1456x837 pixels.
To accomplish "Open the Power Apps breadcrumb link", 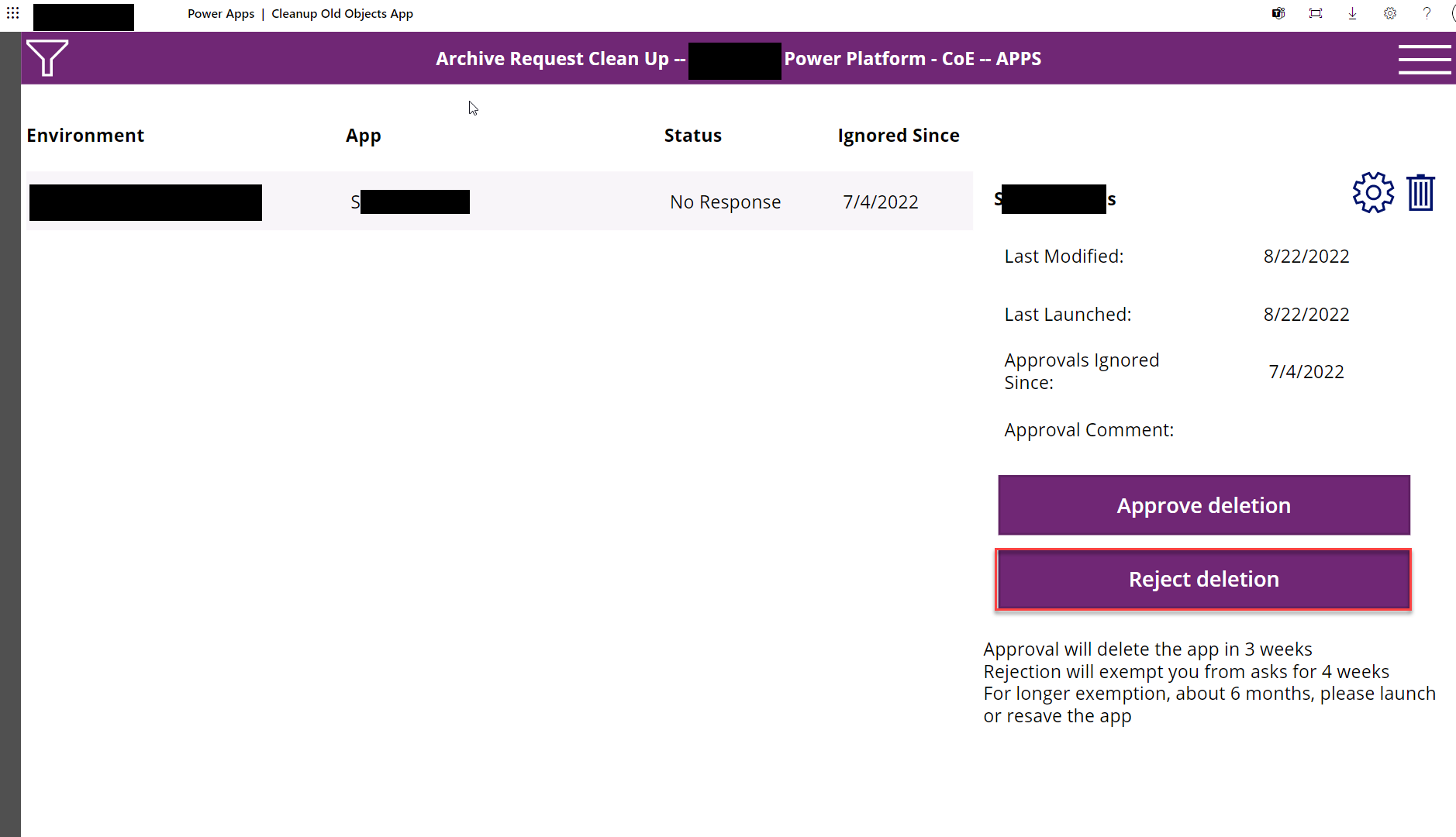I will pos(221,13).
